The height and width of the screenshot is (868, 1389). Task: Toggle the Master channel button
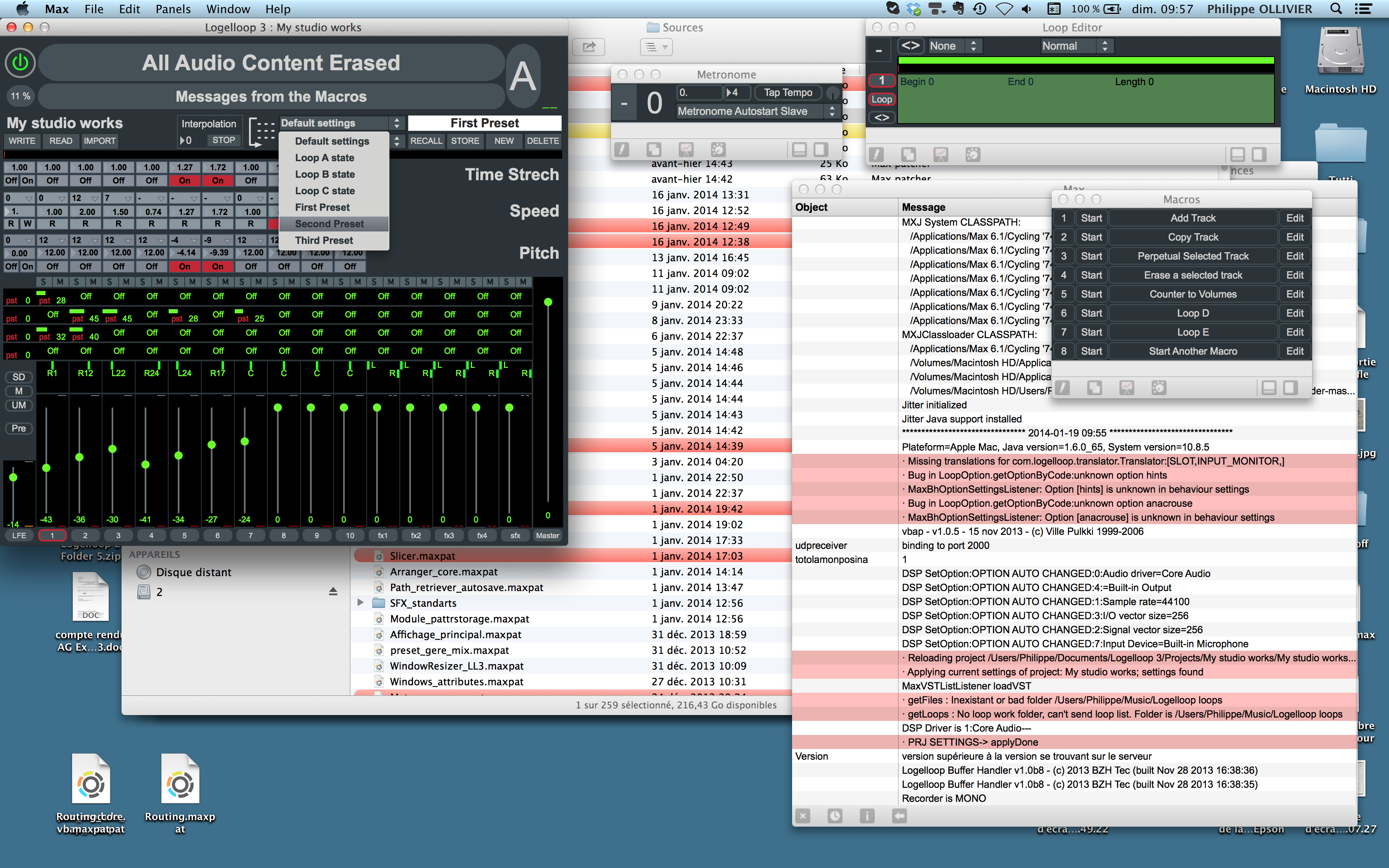548,536
